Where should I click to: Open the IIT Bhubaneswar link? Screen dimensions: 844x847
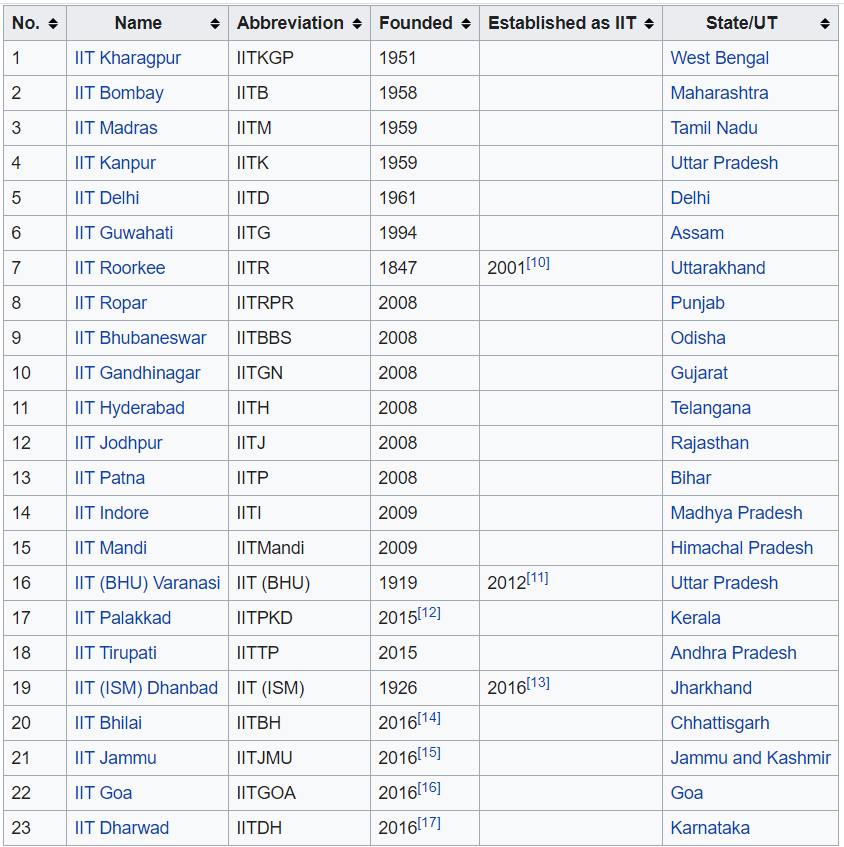coord(140,338)
